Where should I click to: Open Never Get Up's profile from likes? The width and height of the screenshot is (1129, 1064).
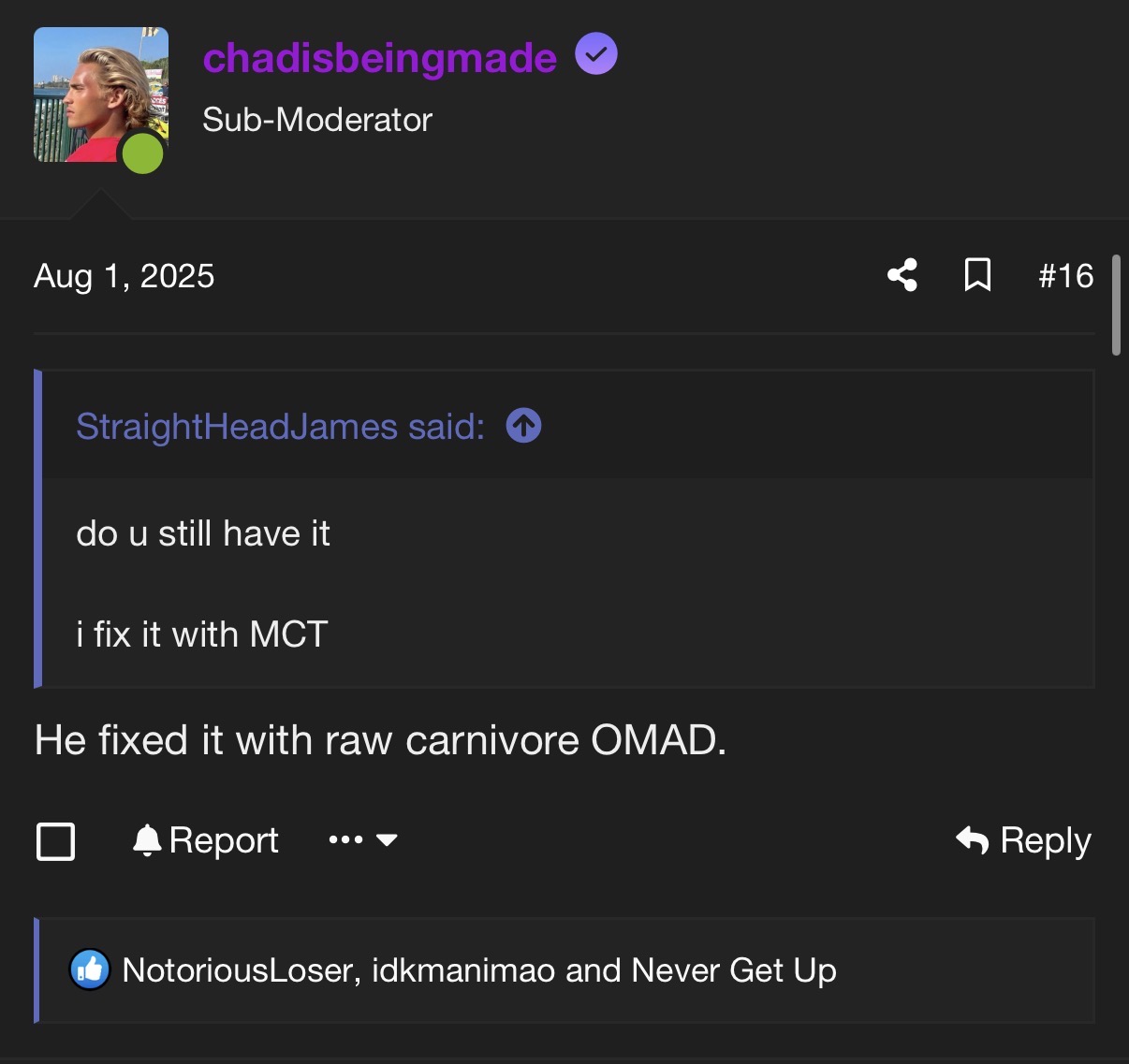point(734,970)
